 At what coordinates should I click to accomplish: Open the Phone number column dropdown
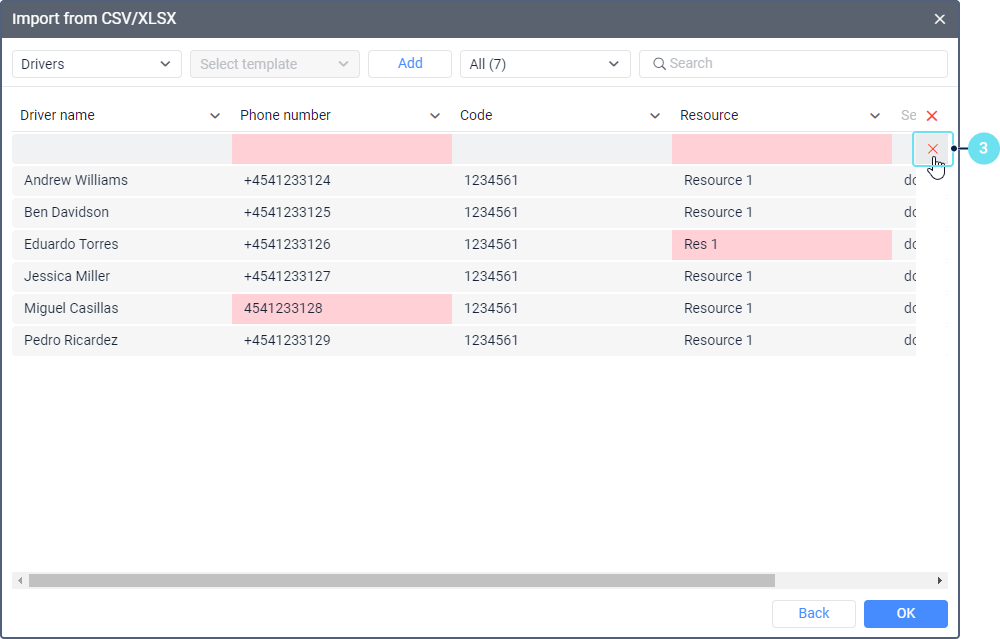435,116
